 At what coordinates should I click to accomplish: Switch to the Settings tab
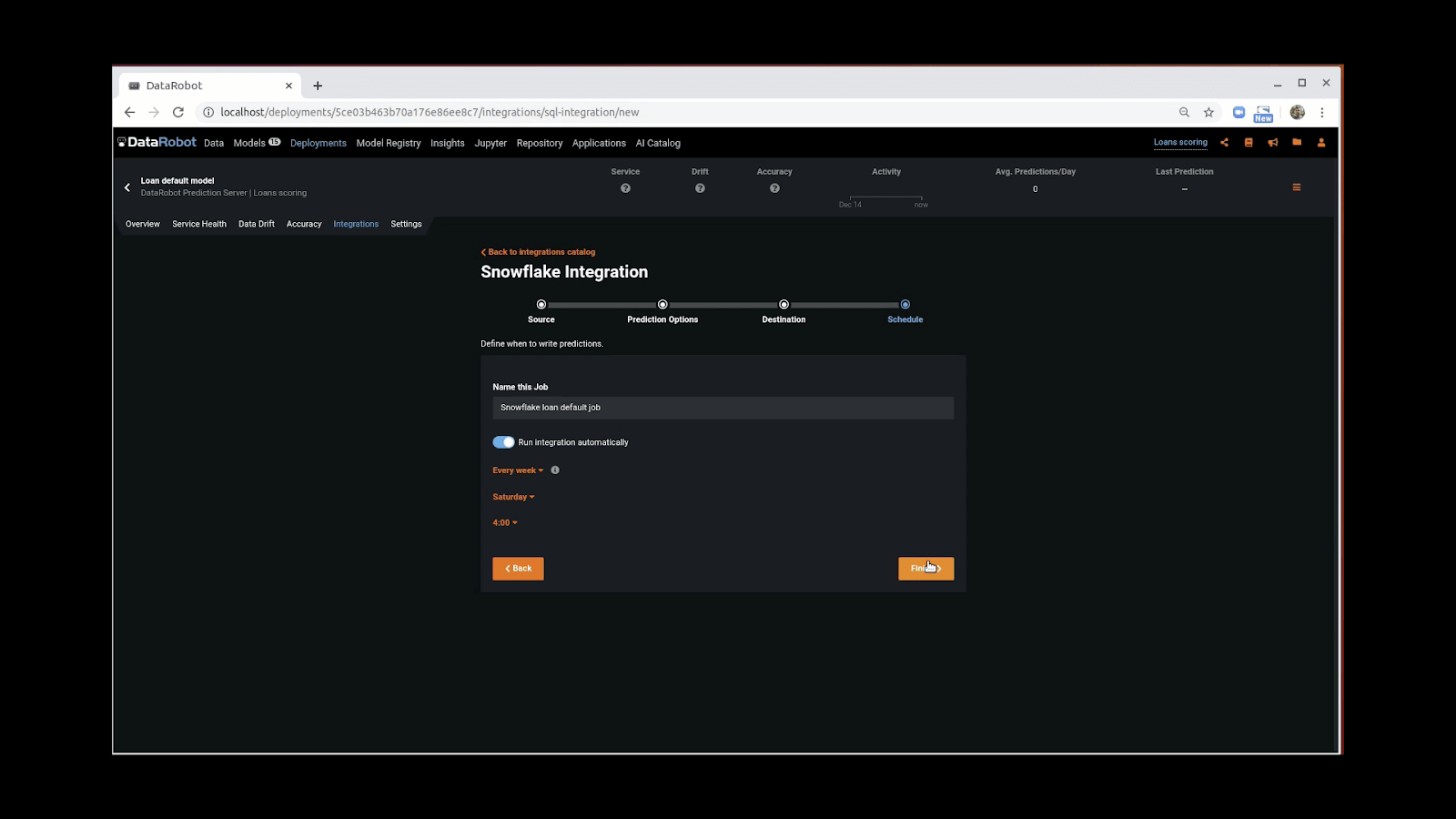click(x=406, y=224)
